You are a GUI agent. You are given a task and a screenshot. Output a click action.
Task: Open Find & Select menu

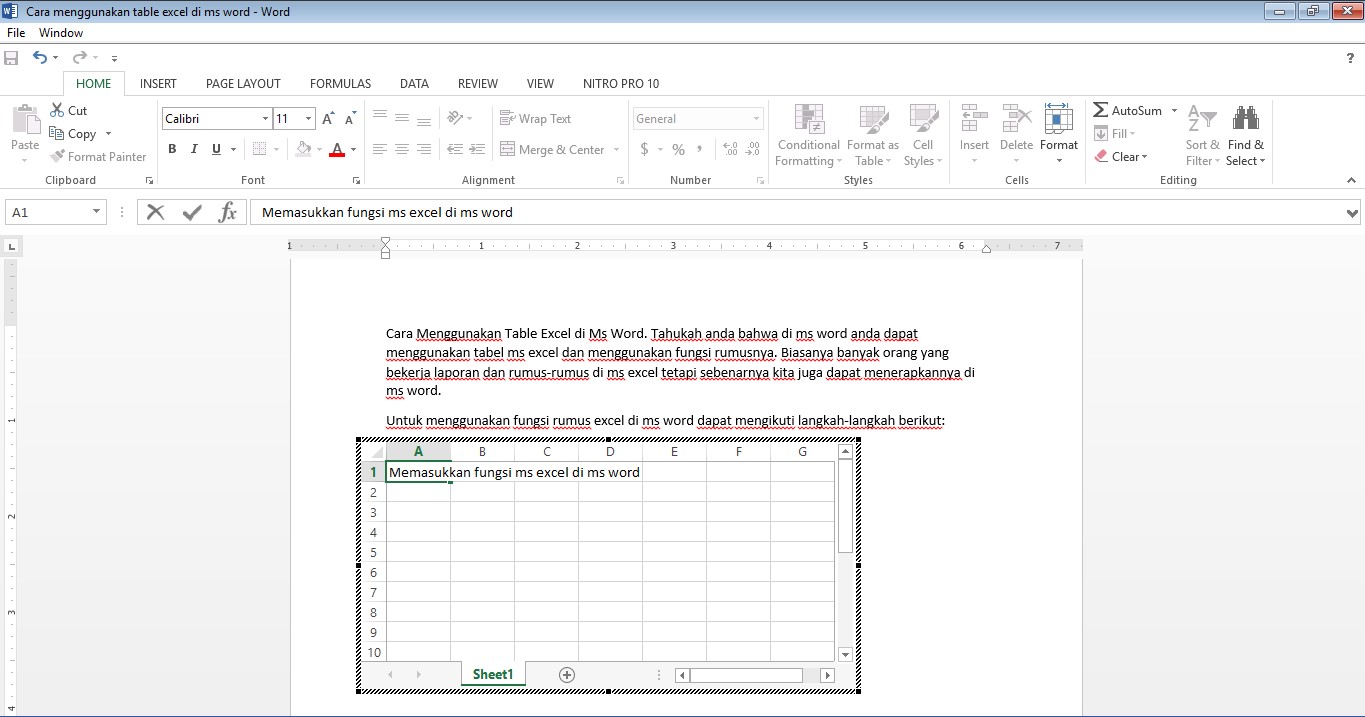tap(1245, 135)
